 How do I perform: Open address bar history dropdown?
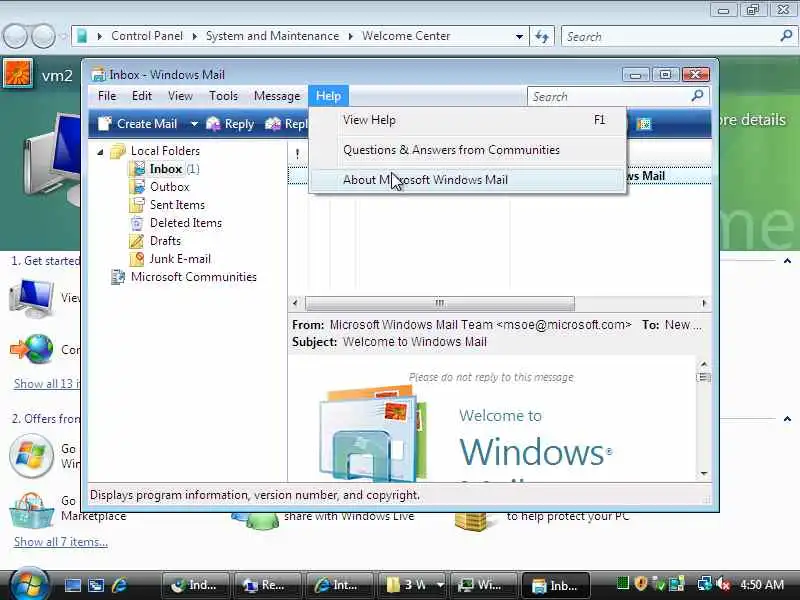tap(519, 36)
